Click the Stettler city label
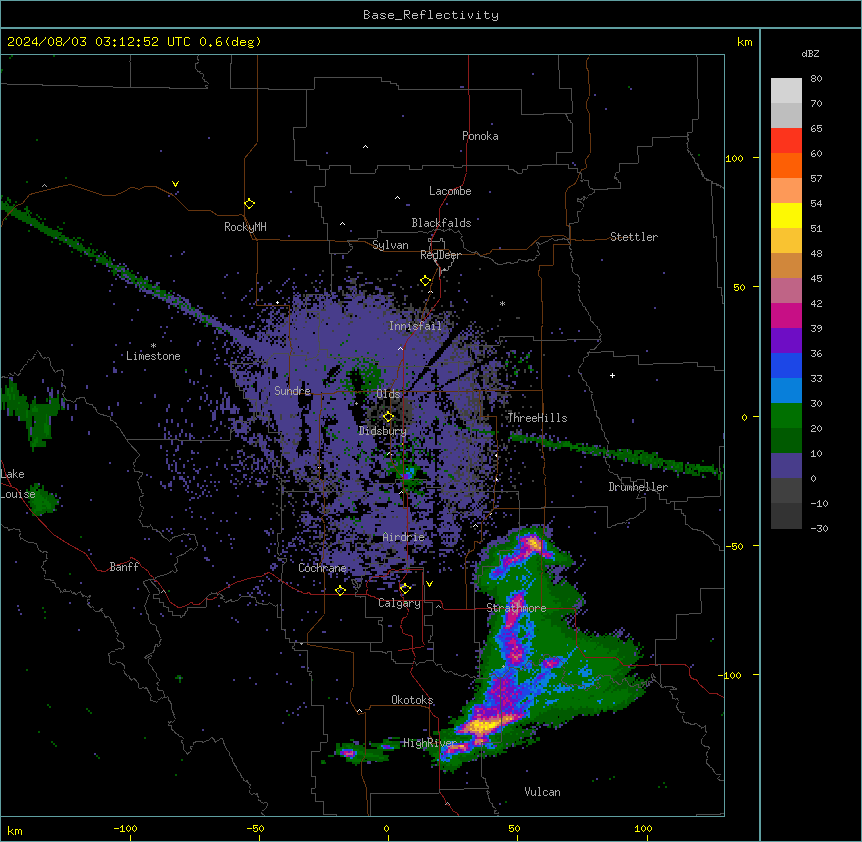 click(634, 237)
